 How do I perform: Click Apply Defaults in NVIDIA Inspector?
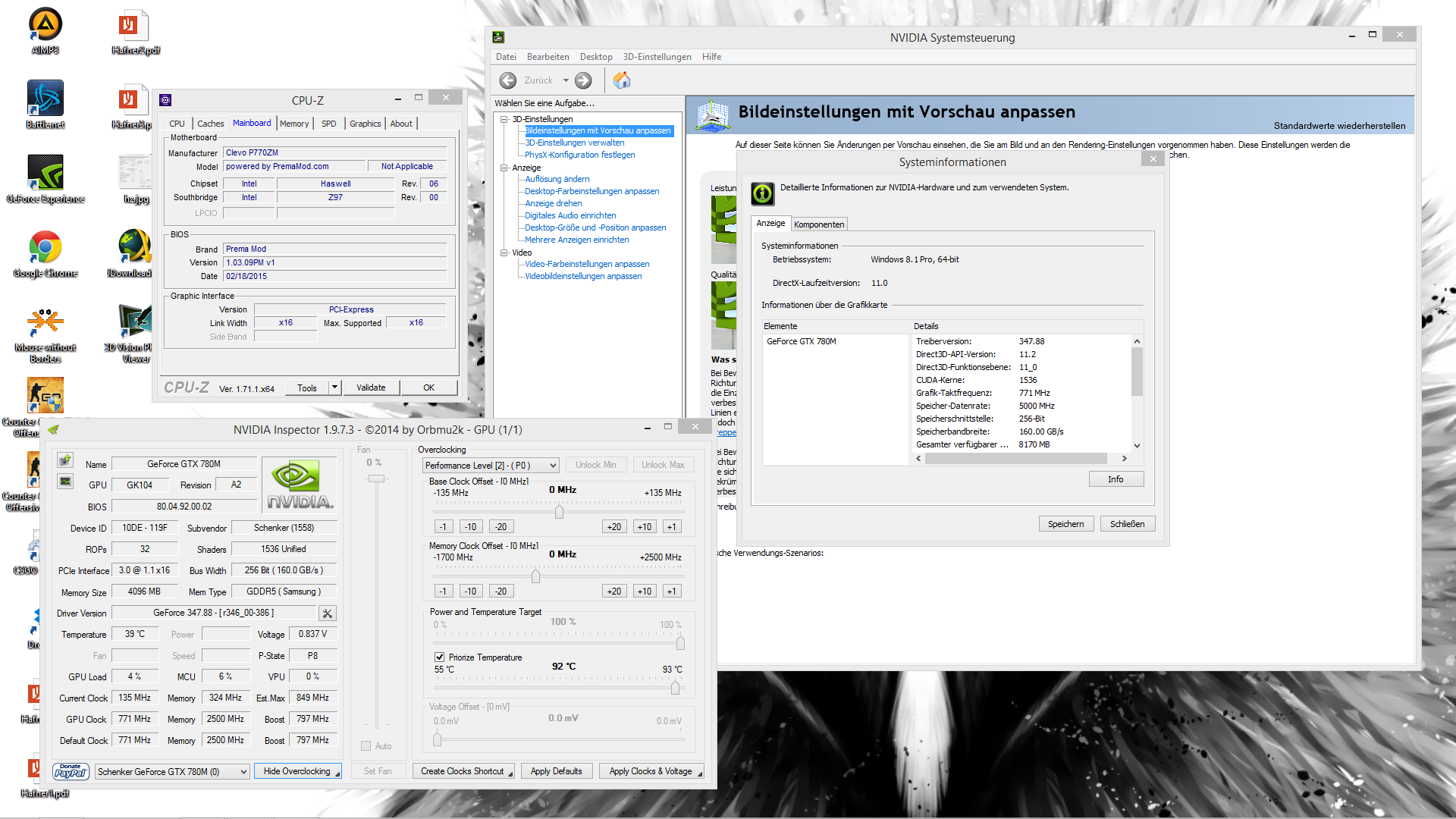coord(557,771)
